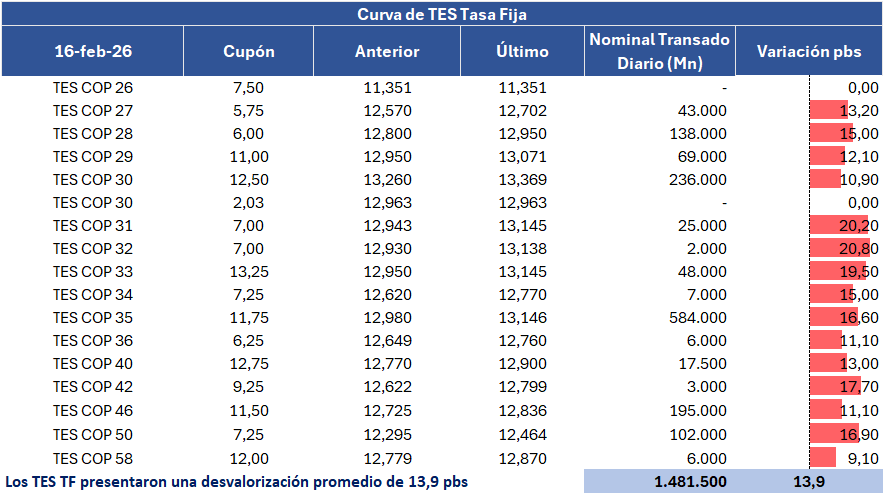Click the red data bar showing 20,80
Screen dimensions: 883x494
pos(836,249)
